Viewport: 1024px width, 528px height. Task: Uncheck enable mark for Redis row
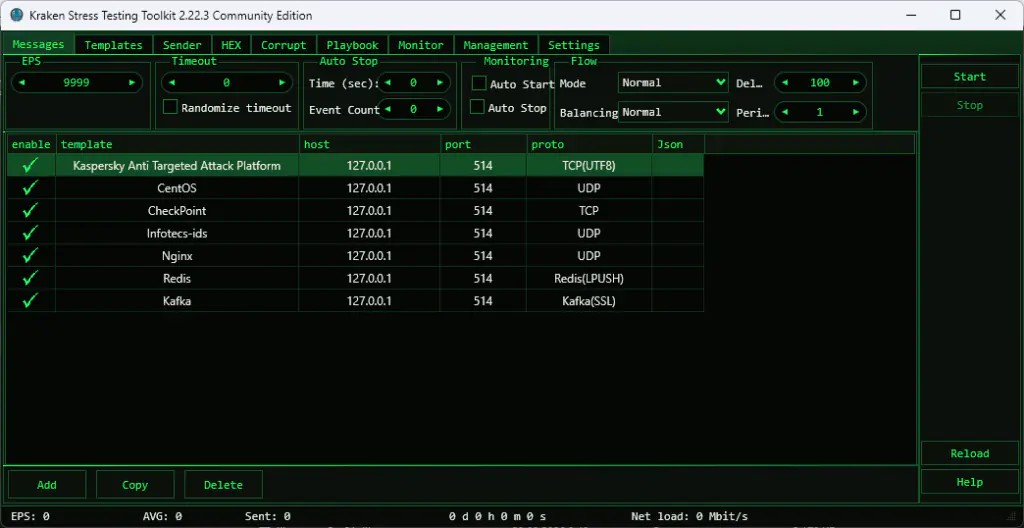[x=30, y=278]
